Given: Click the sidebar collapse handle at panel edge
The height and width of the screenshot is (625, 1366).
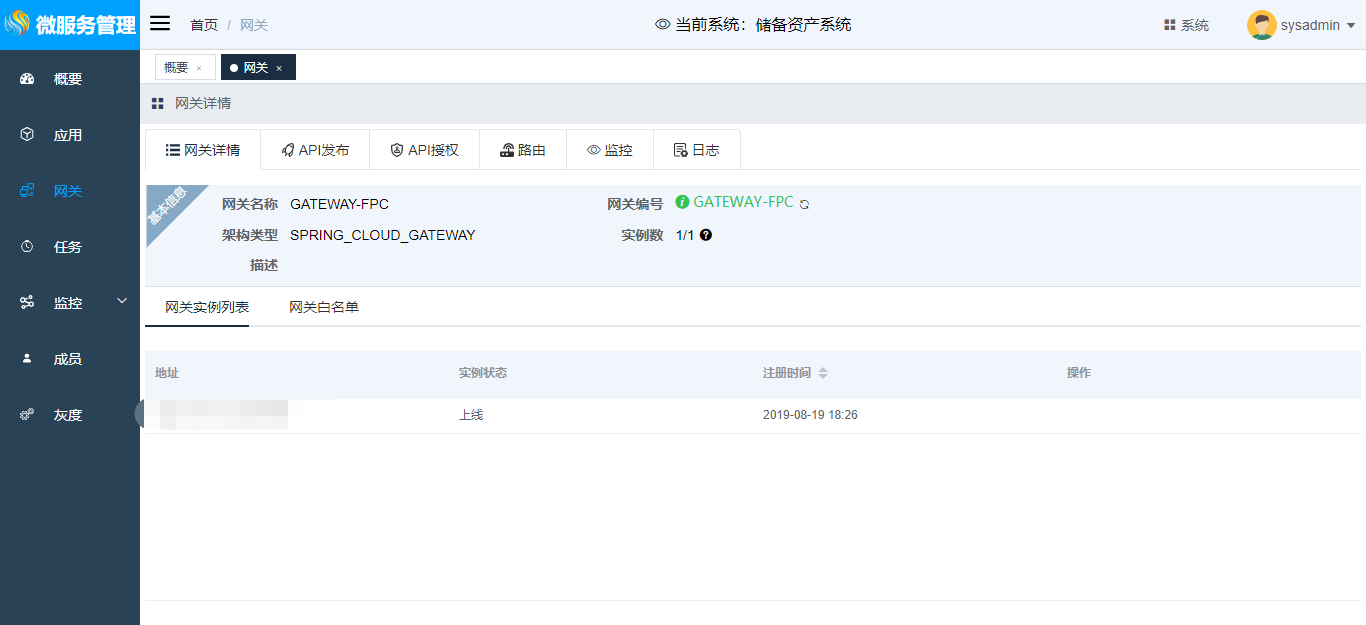Looking at the screenshot, I should [140, 414].
